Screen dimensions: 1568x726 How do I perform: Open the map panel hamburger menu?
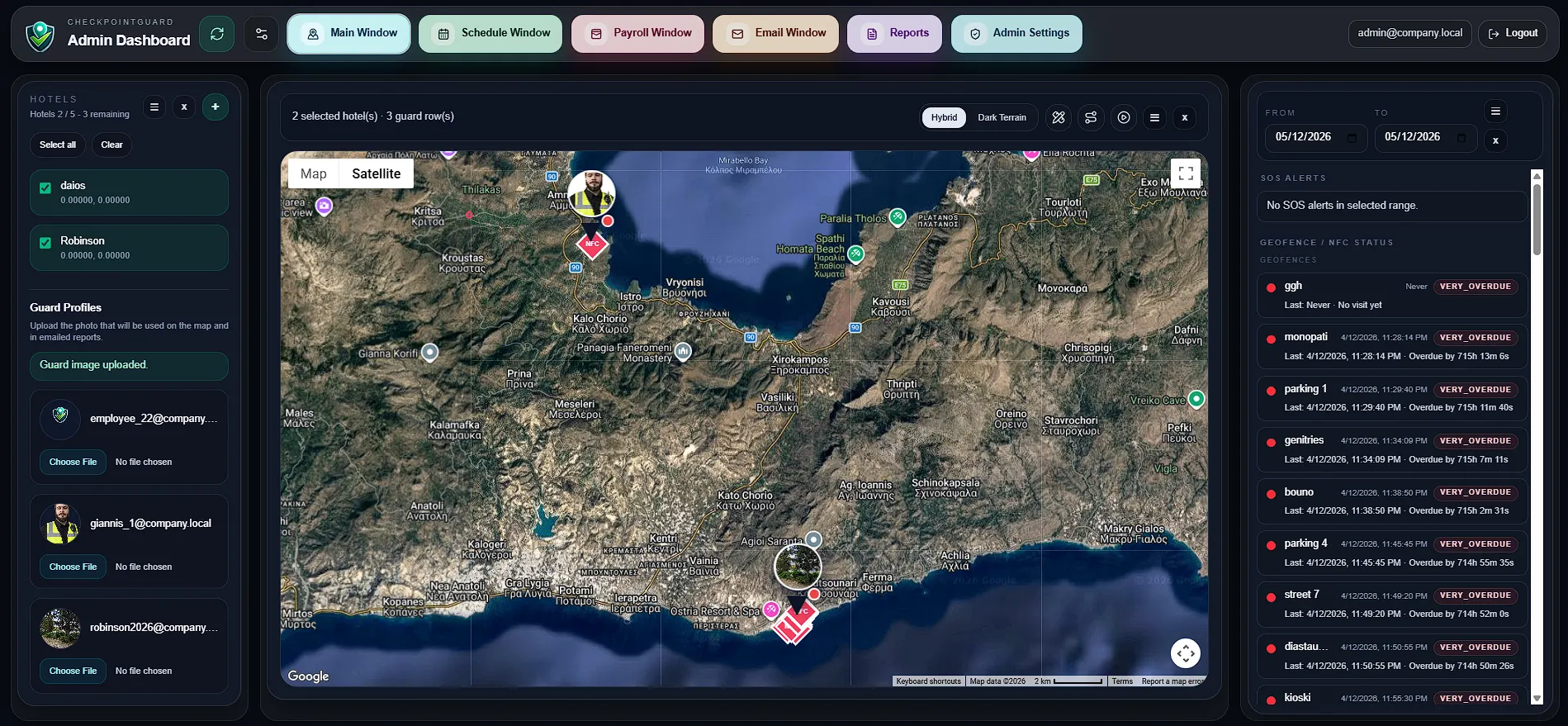coord(1154,117)
